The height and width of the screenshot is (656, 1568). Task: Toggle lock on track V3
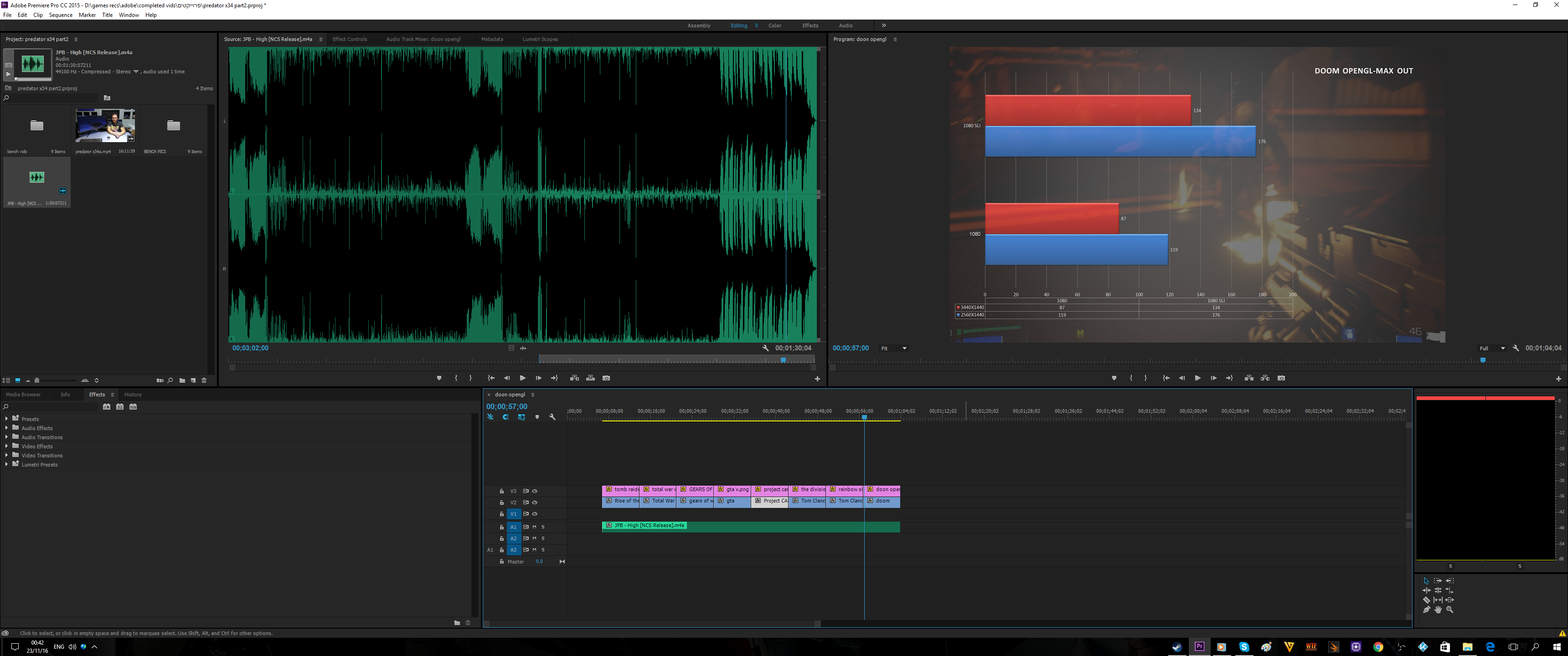pos(501,491)
